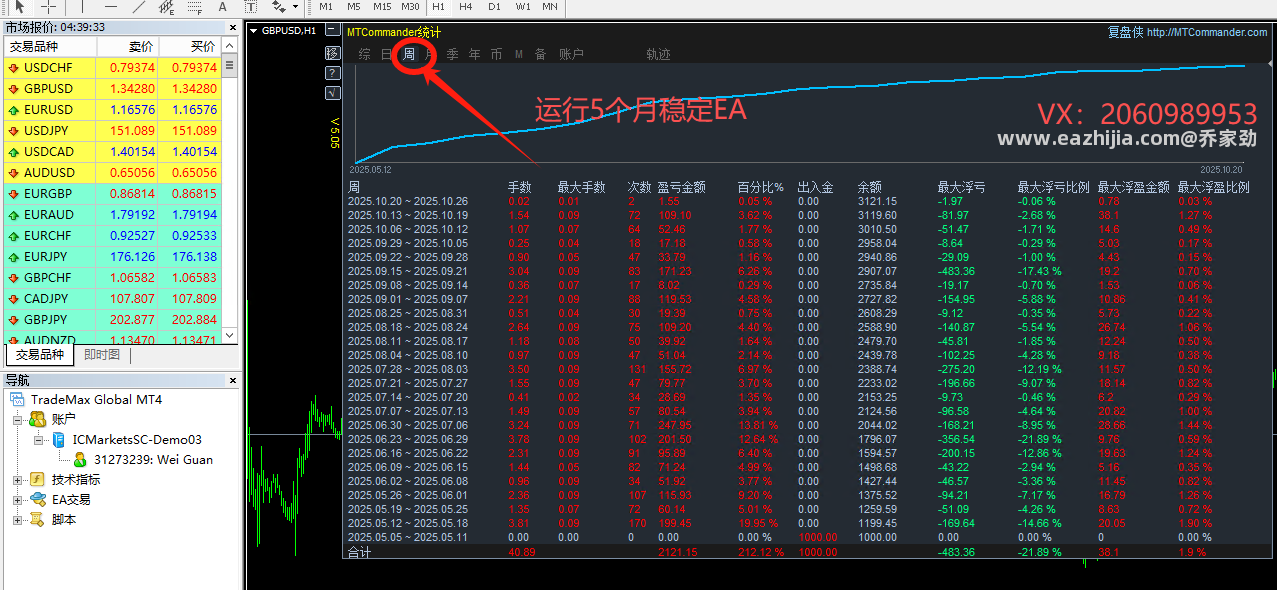Click the 交易品种 column header
1277x590 pixels.
point(50,47)
